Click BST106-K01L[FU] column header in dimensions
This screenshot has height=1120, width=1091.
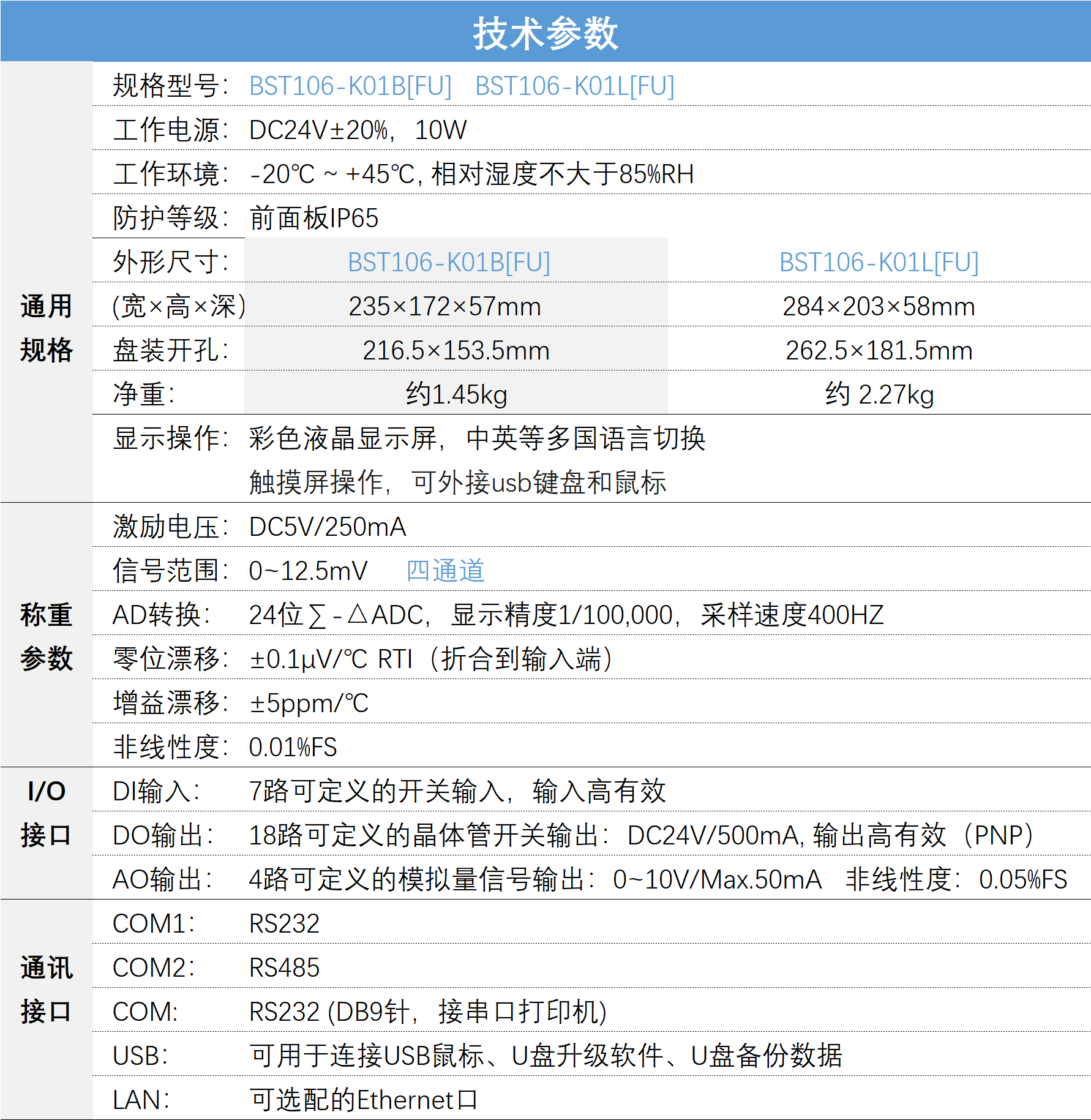coord(879,262)
